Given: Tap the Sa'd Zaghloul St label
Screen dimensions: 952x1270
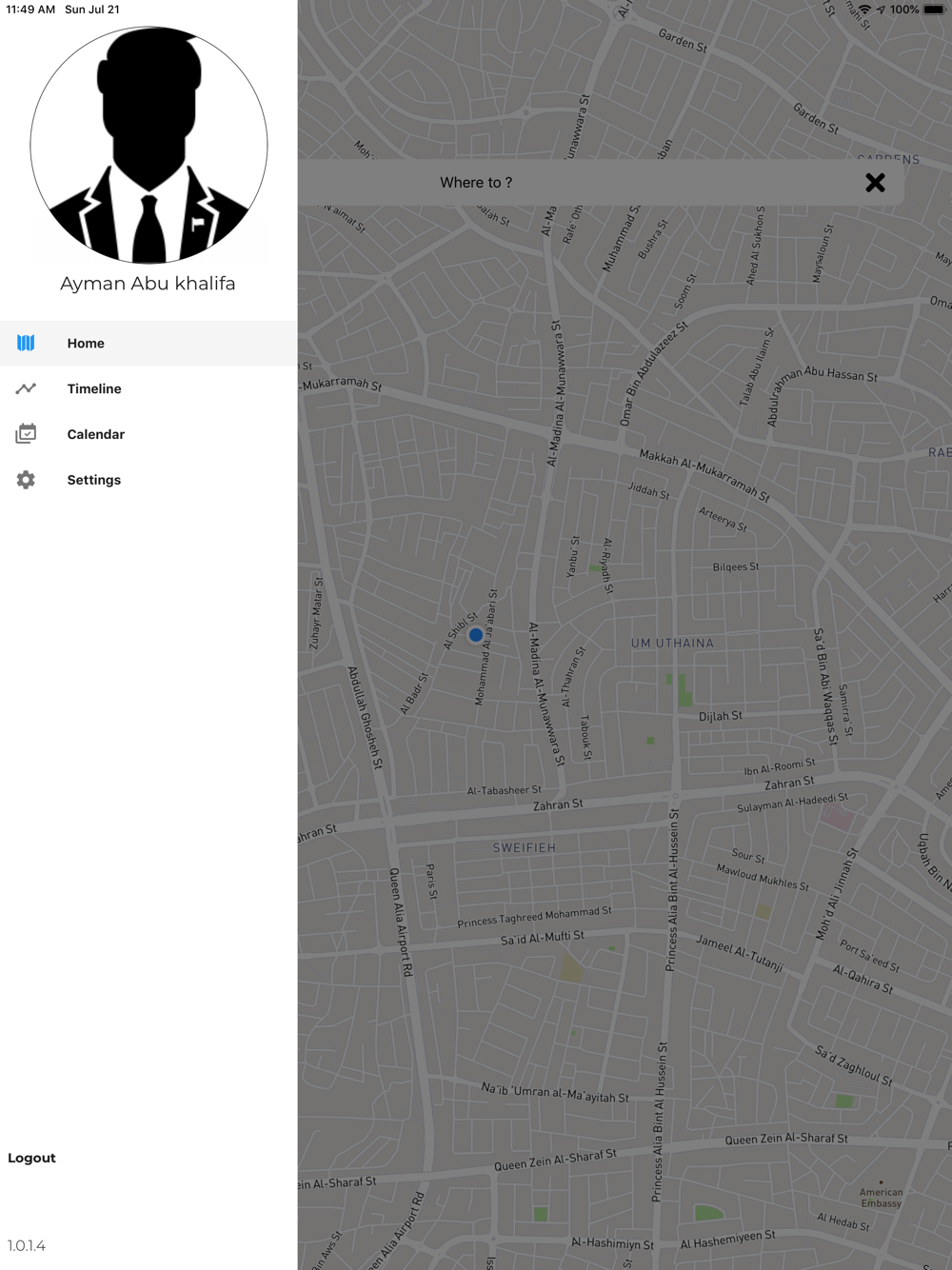Looking at the screenshot, I should 854,1065.
